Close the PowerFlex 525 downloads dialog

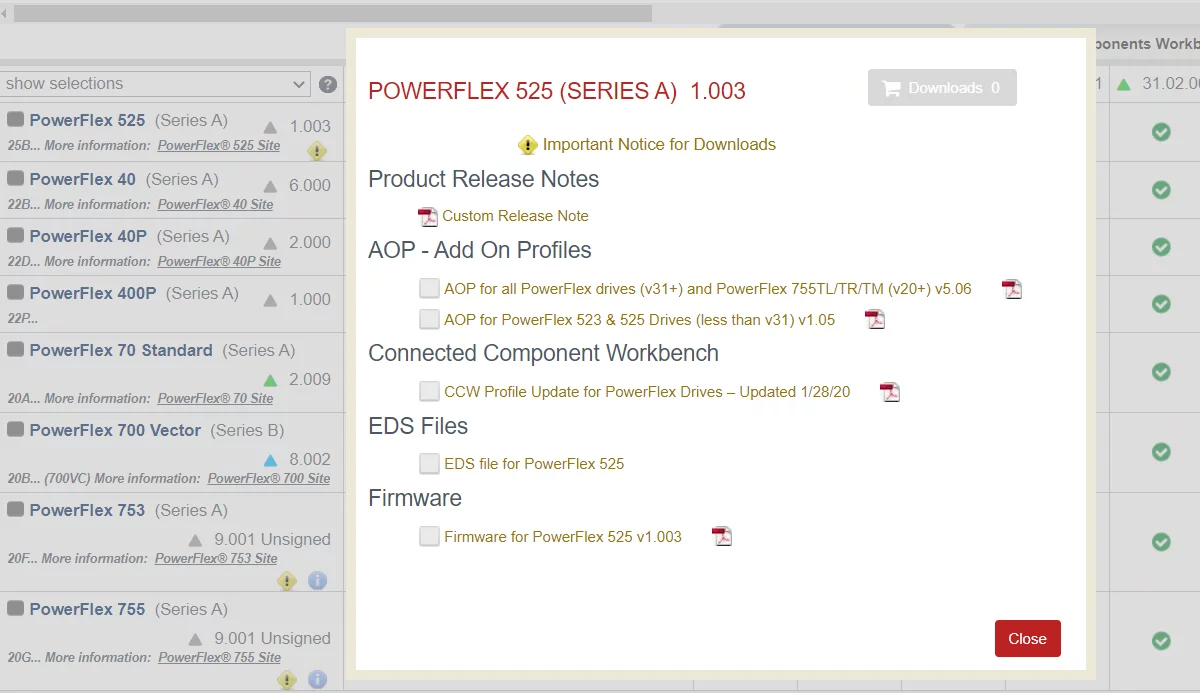(x=1027, y=639)
